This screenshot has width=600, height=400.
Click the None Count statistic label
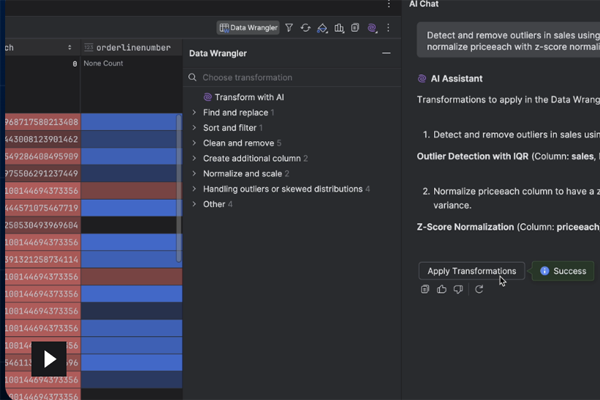pos(103,64)
